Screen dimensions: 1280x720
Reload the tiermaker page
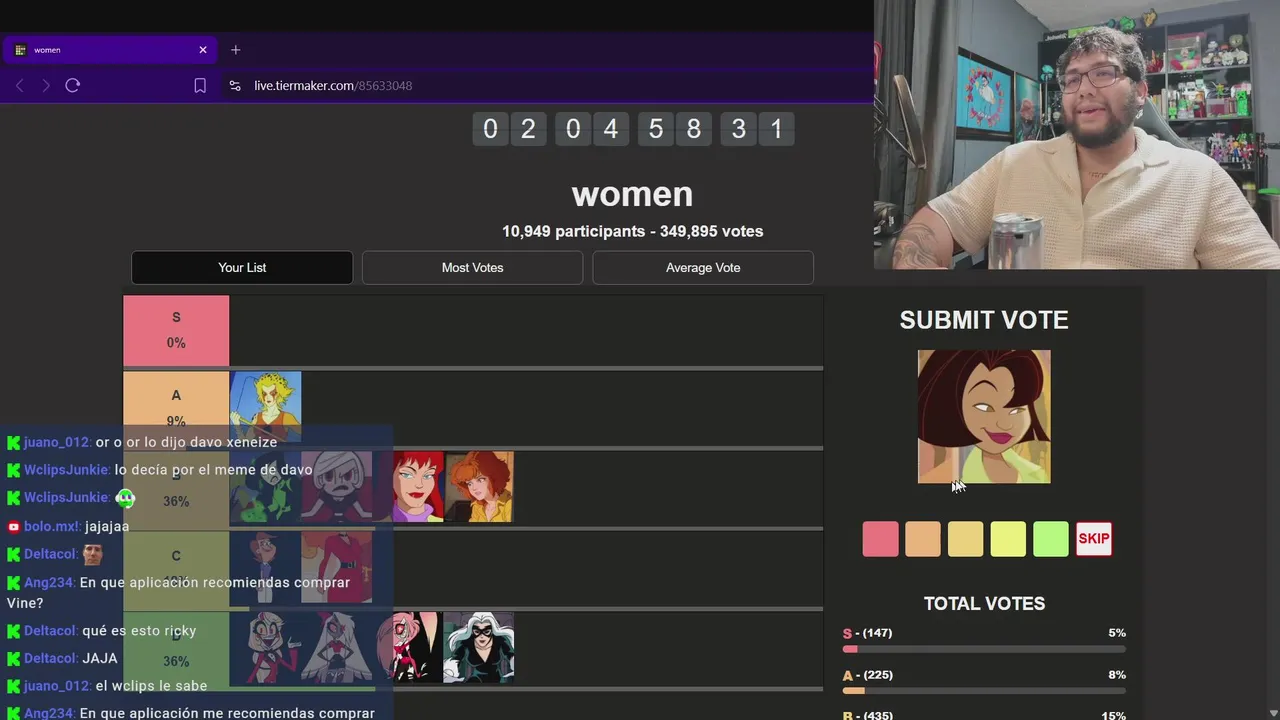point(73,86)
